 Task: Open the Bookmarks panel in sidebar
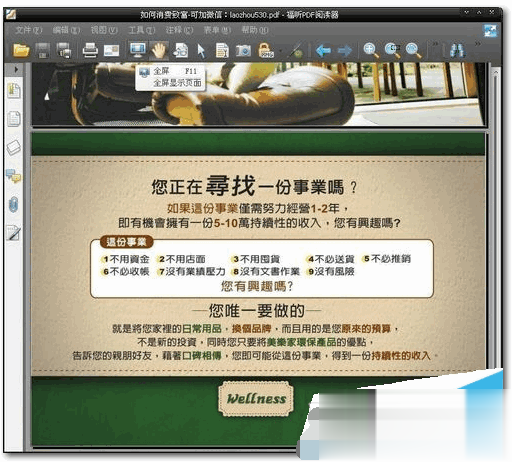coord(14,91)
